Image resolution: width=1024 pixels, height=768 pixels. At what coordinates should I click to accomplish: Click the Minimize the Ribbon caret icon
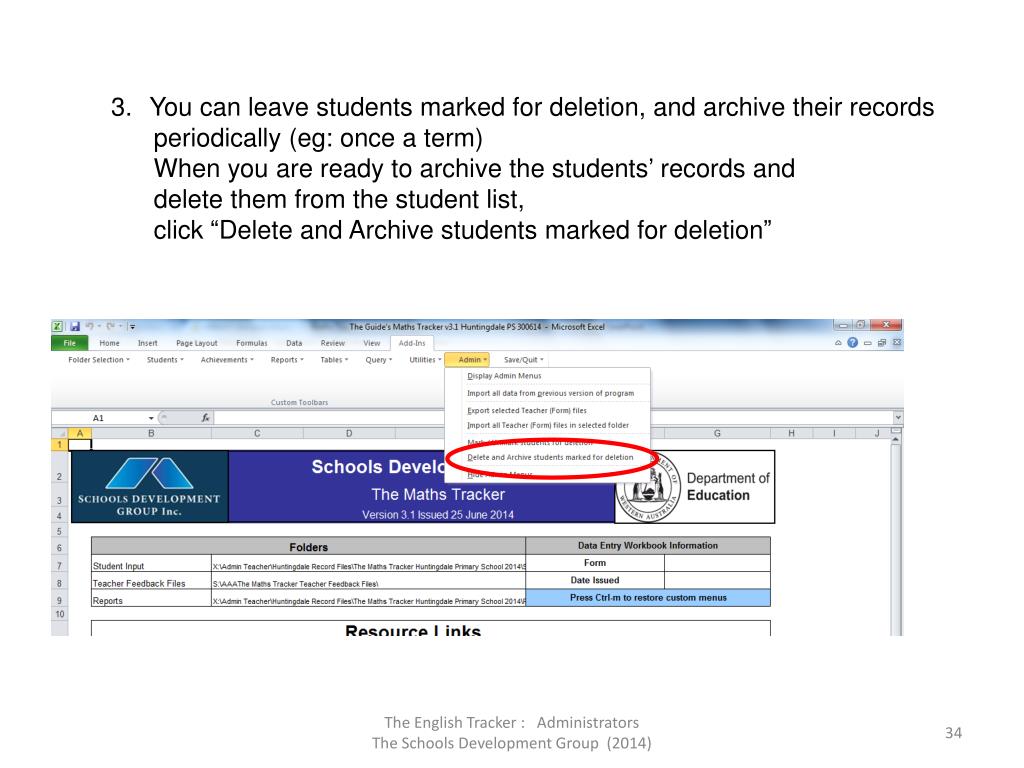point(838,343)
